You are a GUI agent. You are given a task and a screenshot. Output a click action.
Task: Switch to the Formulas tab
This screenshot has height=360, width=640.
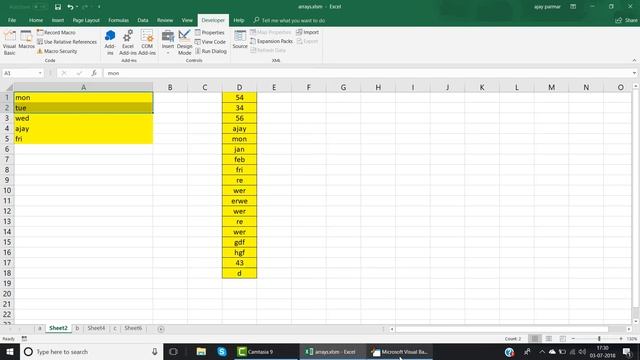[118, 20]
